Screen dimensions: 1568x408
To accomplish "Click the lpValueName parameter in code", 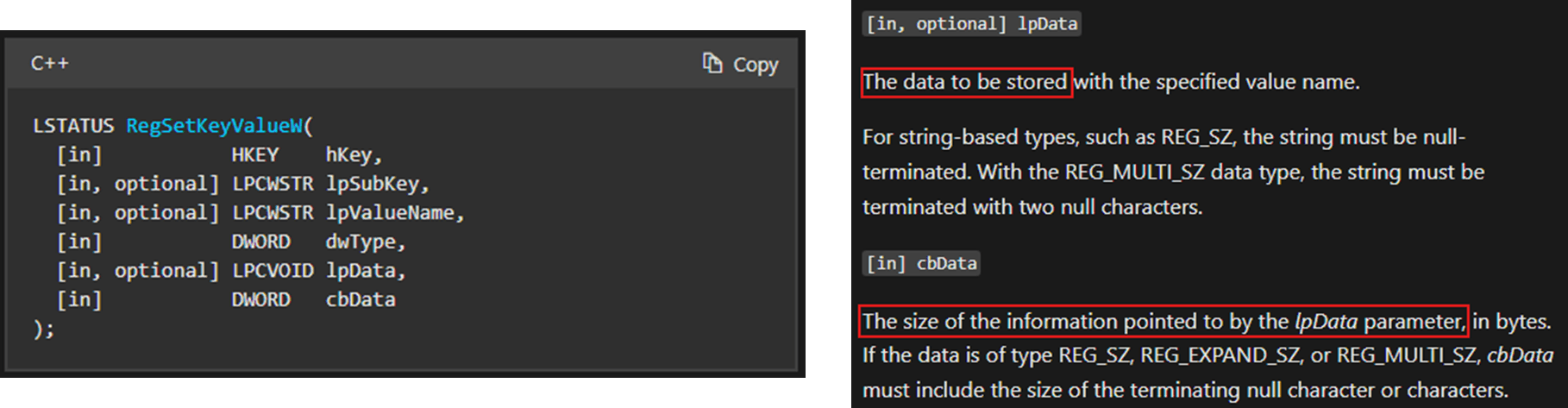I will 390,213.
